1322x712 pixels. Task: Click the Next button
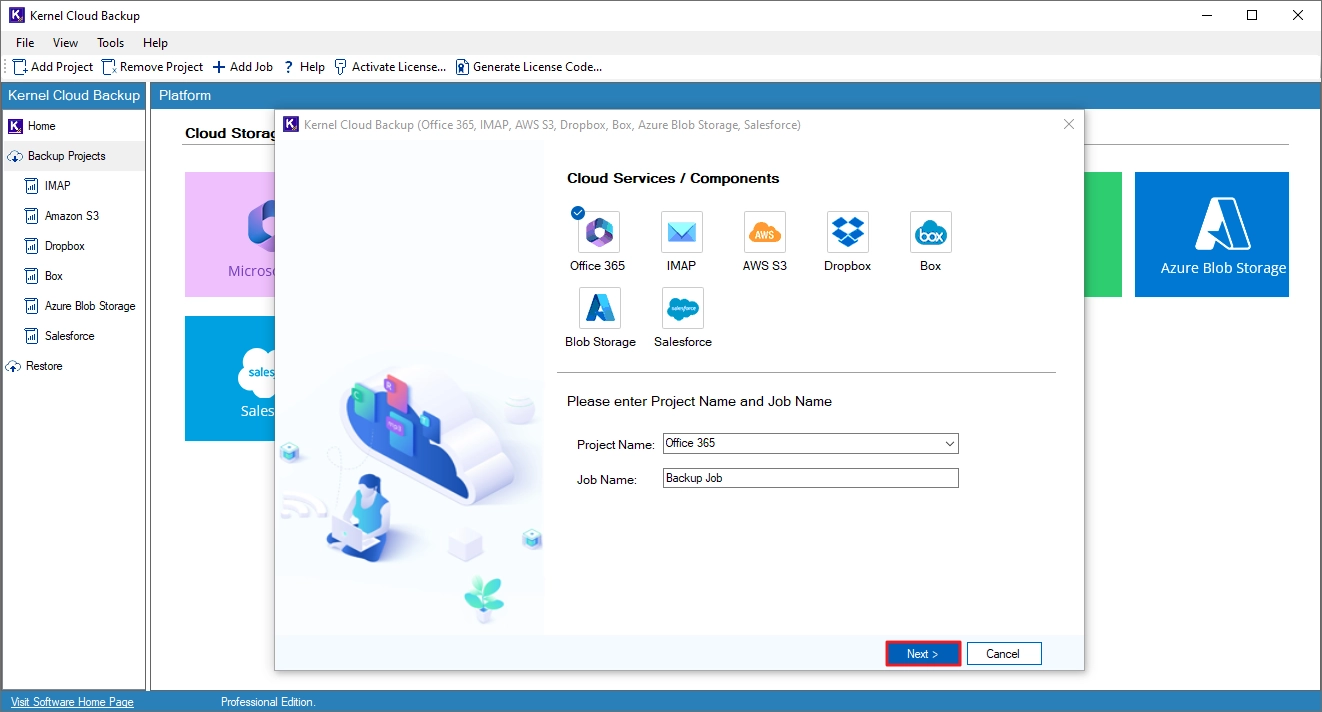point(923,654)
